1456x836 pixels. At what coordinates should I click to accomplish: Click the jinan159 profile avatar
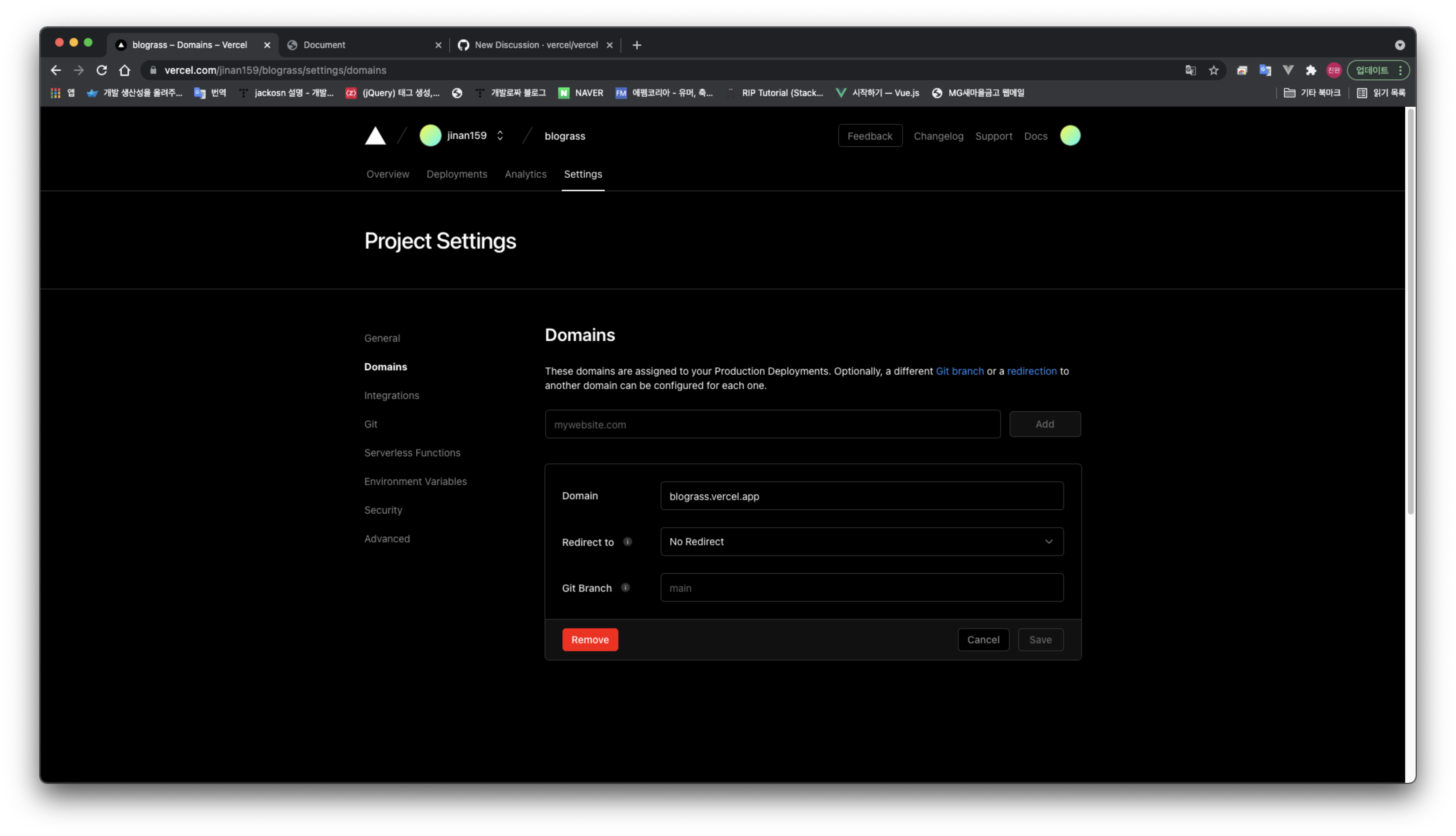(x=430, y=135)
